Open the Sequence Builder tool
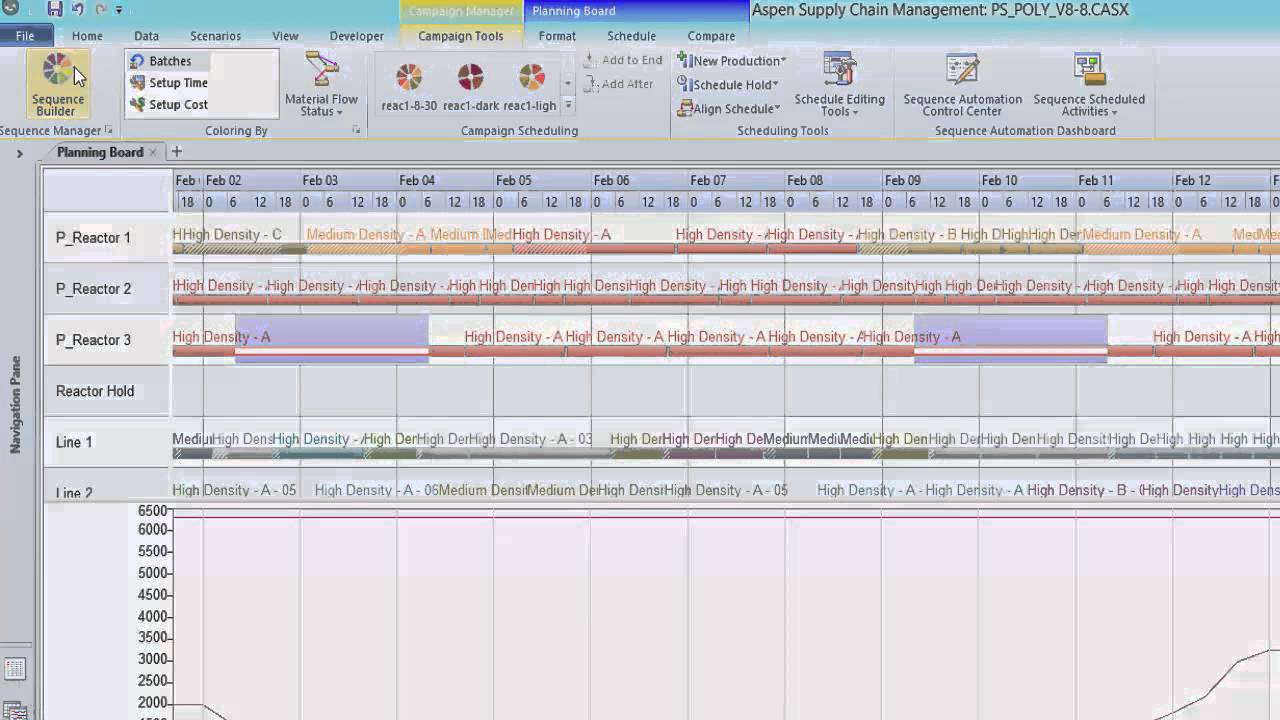Image resolution: width=1280 pixels, height=720 pixels. pos(57,84)
